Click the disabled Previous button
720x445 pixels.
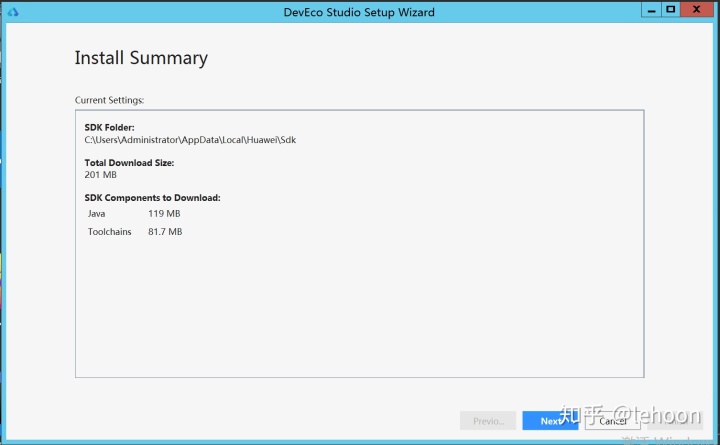click(488, 421)
